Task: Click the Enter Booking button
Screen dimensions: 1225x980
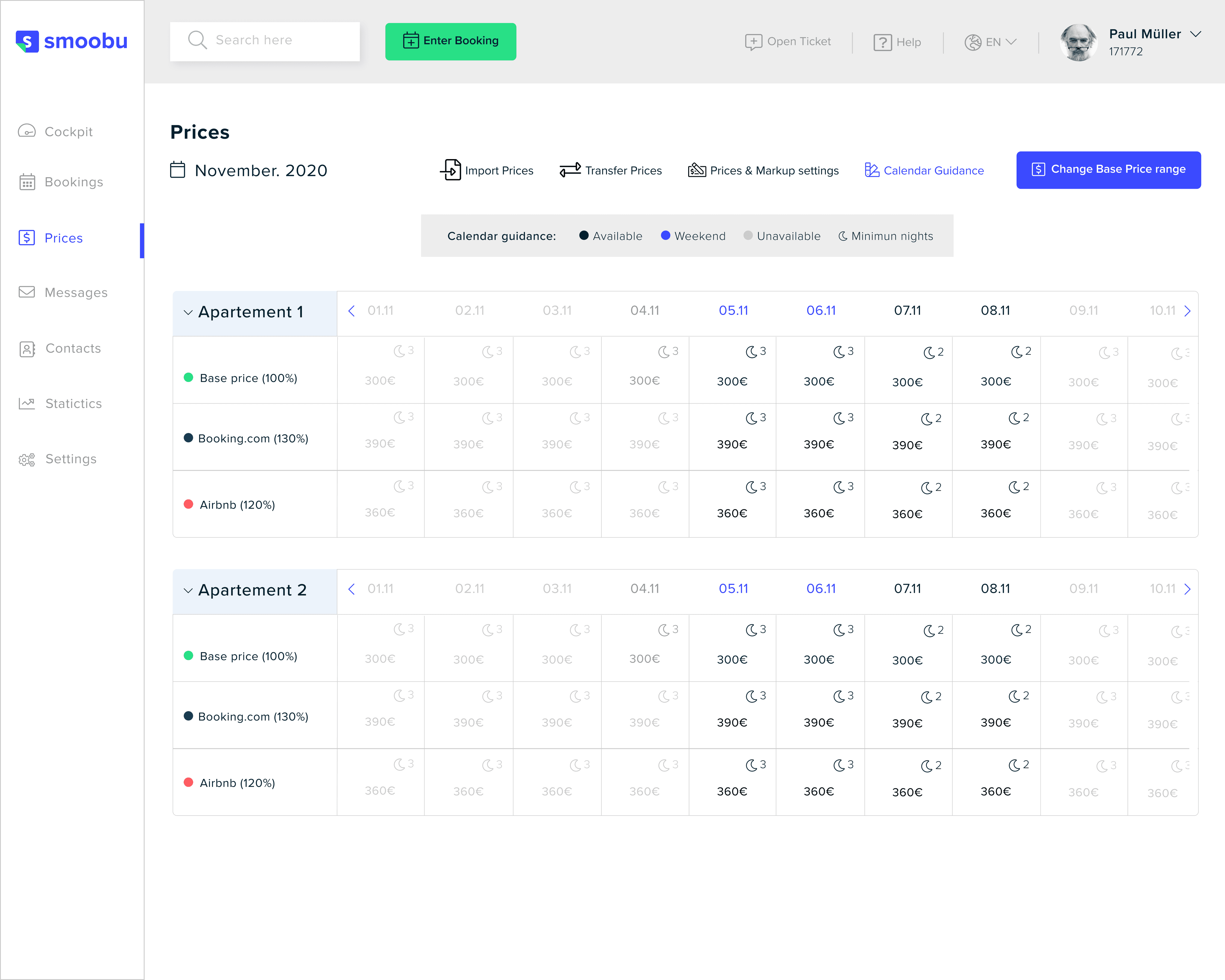Action: point(451,42)
